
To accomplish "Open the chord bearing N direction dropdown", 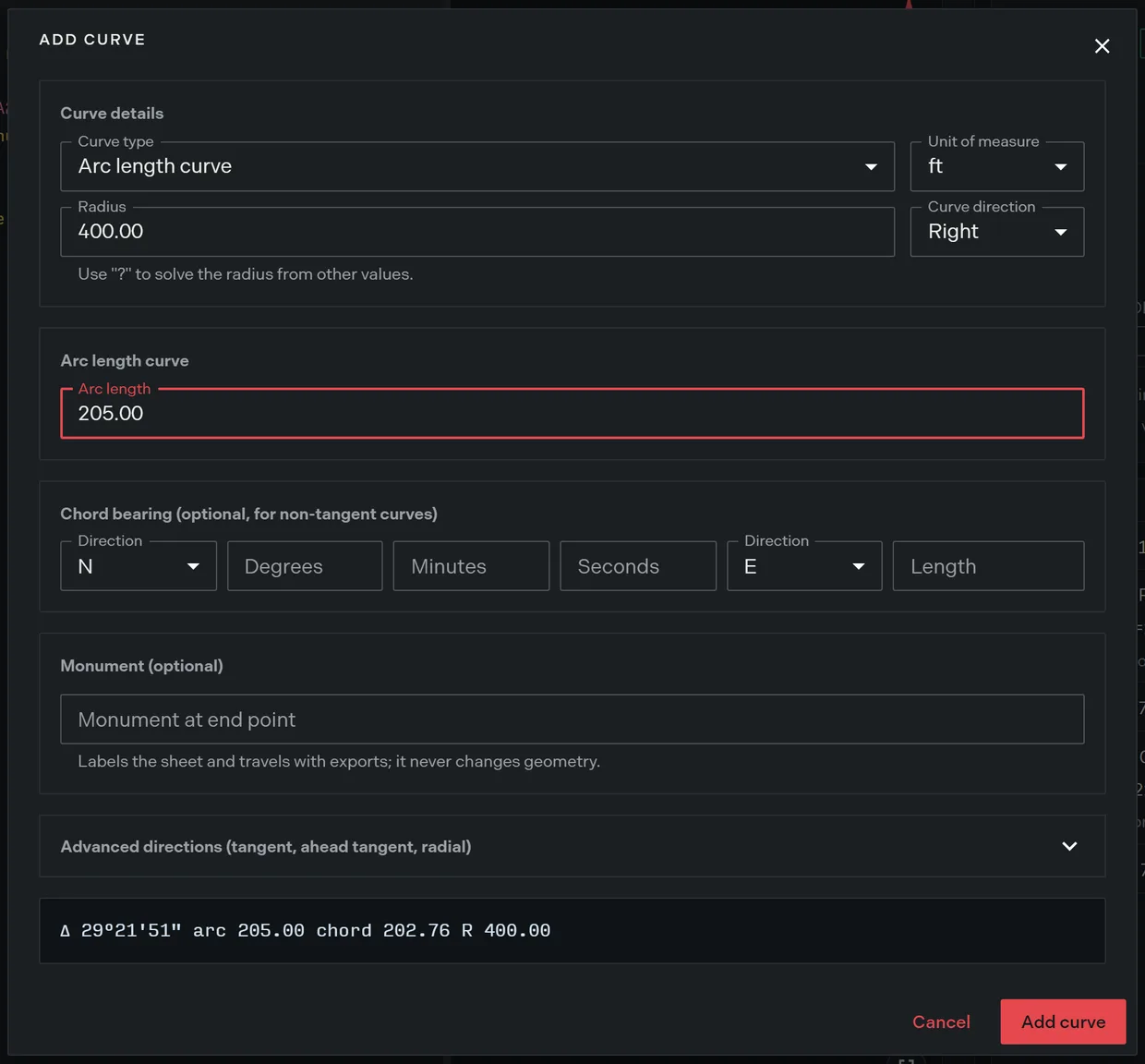I will pos(139,566).
